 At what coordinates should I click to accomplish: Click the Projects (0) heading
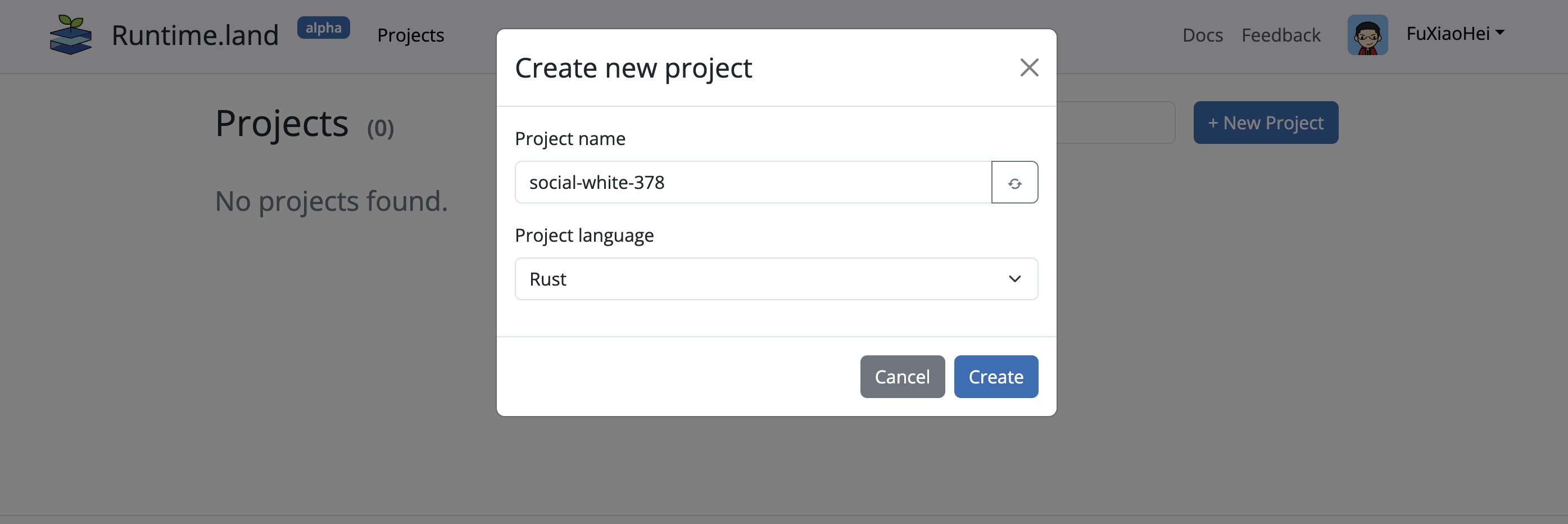point(282,124)
